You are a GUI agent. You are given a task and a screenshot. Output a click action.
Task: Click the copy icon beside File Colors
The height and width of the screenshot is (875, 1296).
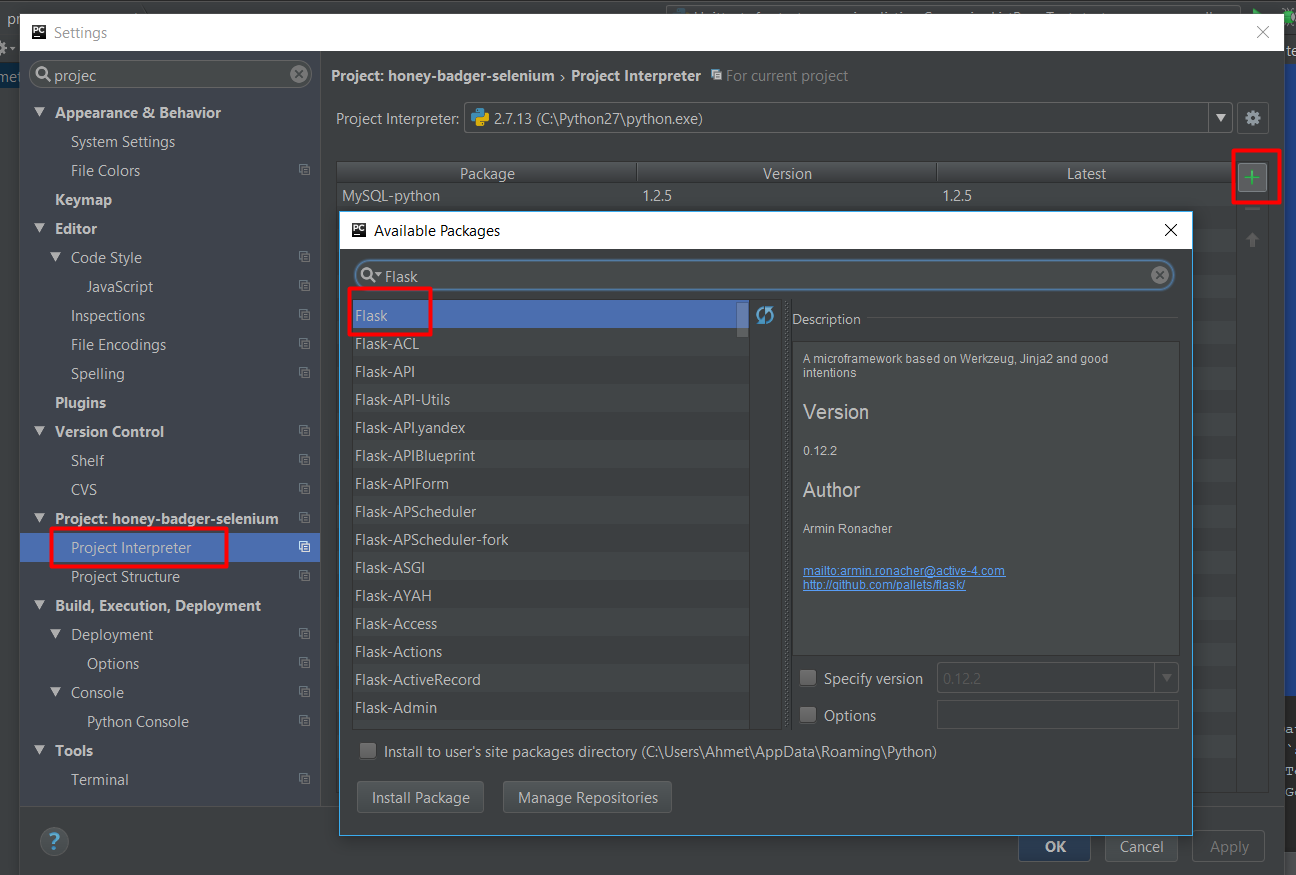pyautogui.click(x=304, y=171)
